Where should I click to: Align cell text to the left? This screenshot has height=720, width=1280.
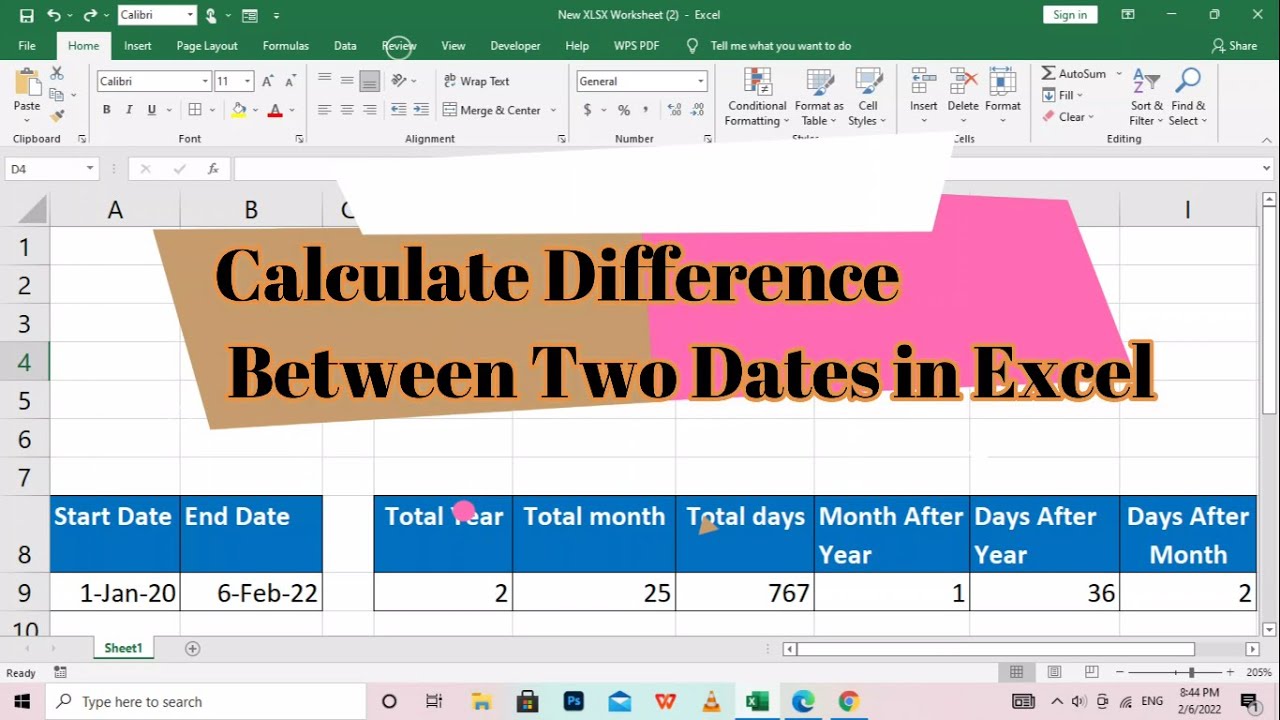(324, 110)
